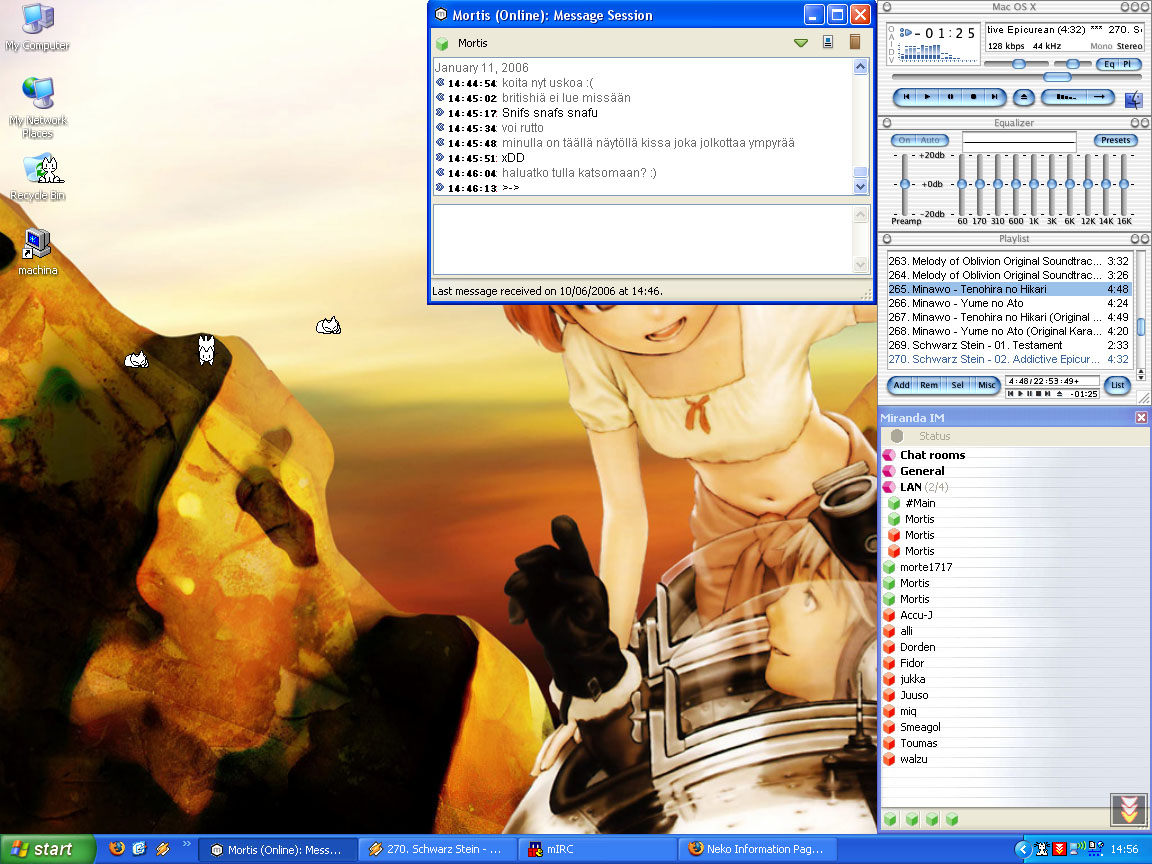Select contact walzu in Miranda list

coord(913,759)
